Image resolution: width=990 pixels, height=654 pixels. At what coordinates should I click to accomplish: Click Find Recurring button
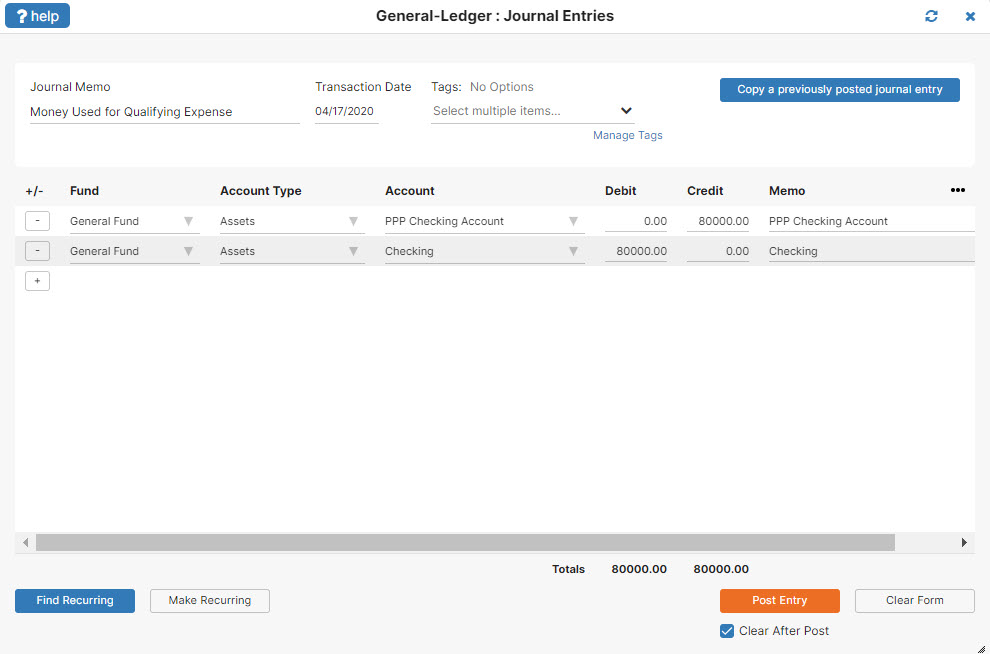point(75,600)
